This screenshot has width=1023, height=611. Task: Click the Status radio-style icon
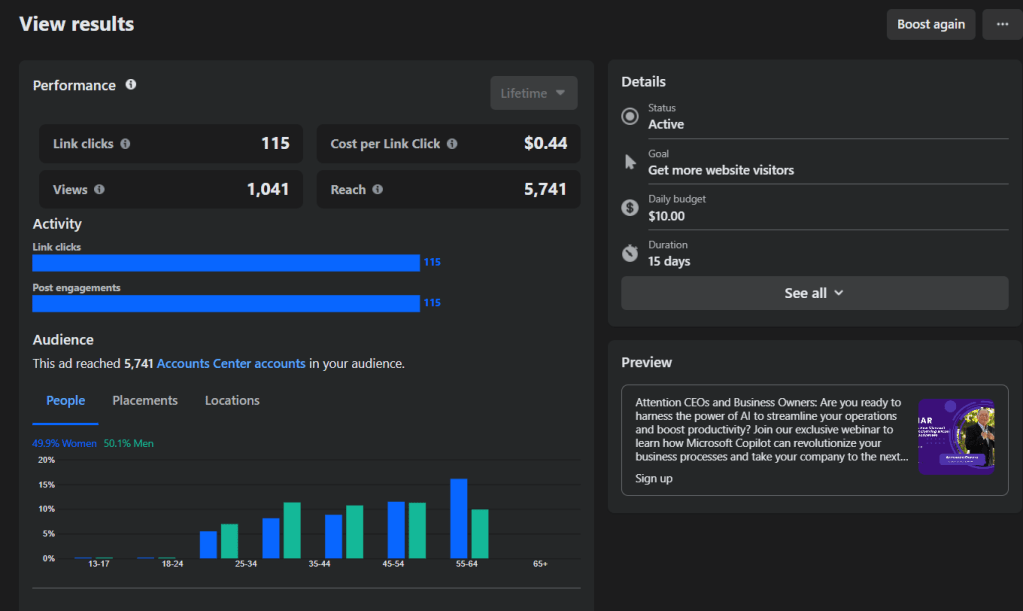[630, 116]
